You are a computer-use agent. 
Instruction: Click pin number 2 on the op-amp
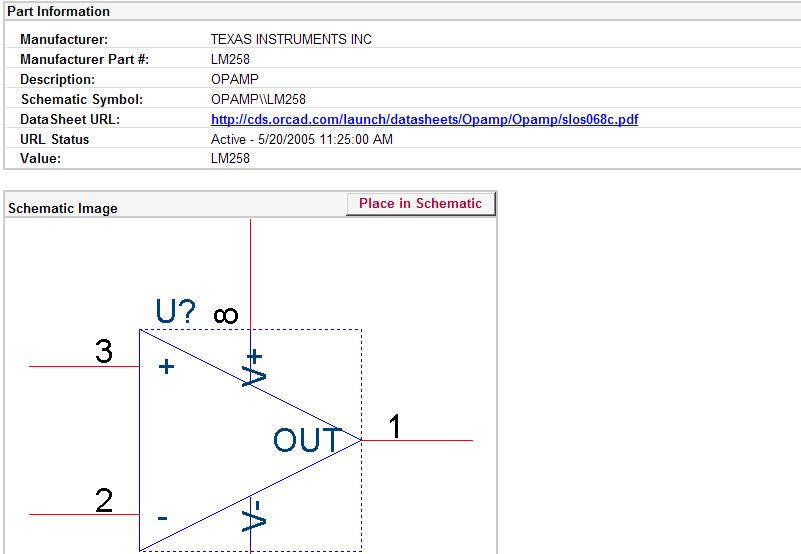pos(103,499)
